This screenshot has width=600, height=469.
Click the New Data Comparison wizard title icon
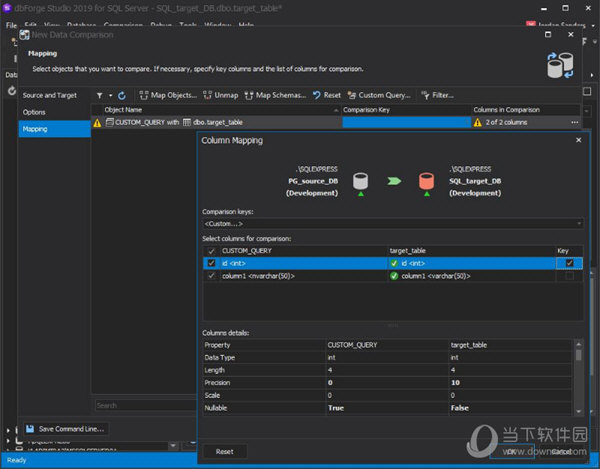[24, 35]
